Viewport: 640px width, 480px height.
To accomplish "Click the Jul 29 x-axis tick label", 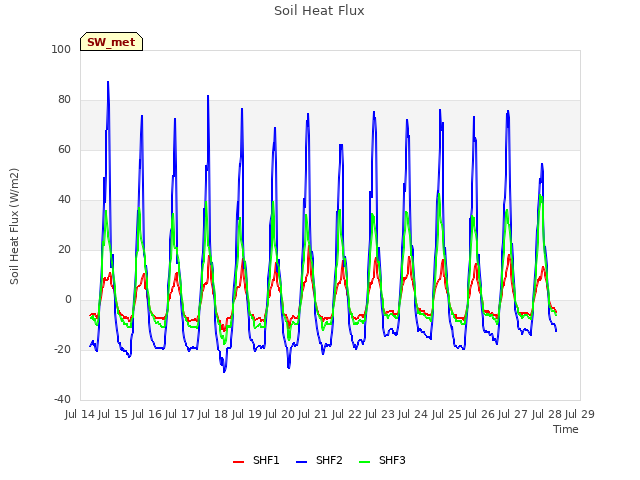I will (580, 414).
